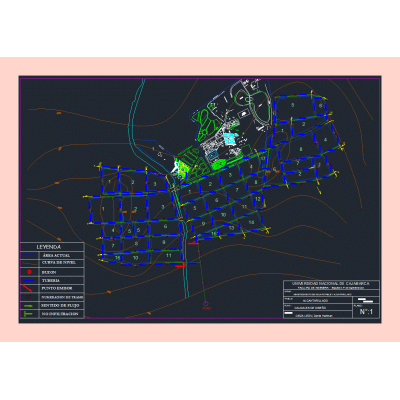Click the TUBERIA text label in the legend
Viewport: 400px width, 400px height.
coord(51,281)
